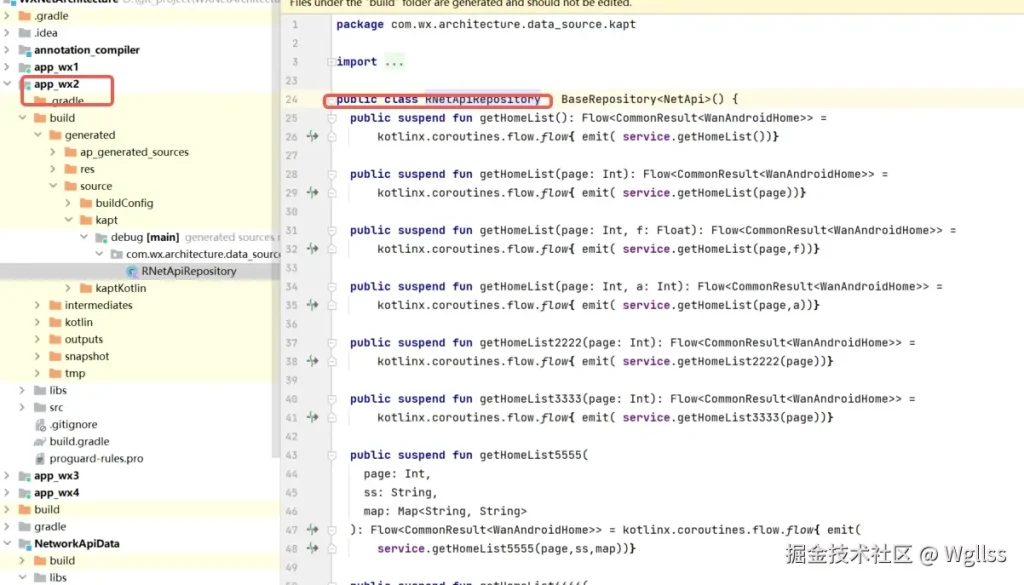Screen dimensions: 1024x585
Task: Click suspend call gutter icon beside line 26
Action: point(311,135)
